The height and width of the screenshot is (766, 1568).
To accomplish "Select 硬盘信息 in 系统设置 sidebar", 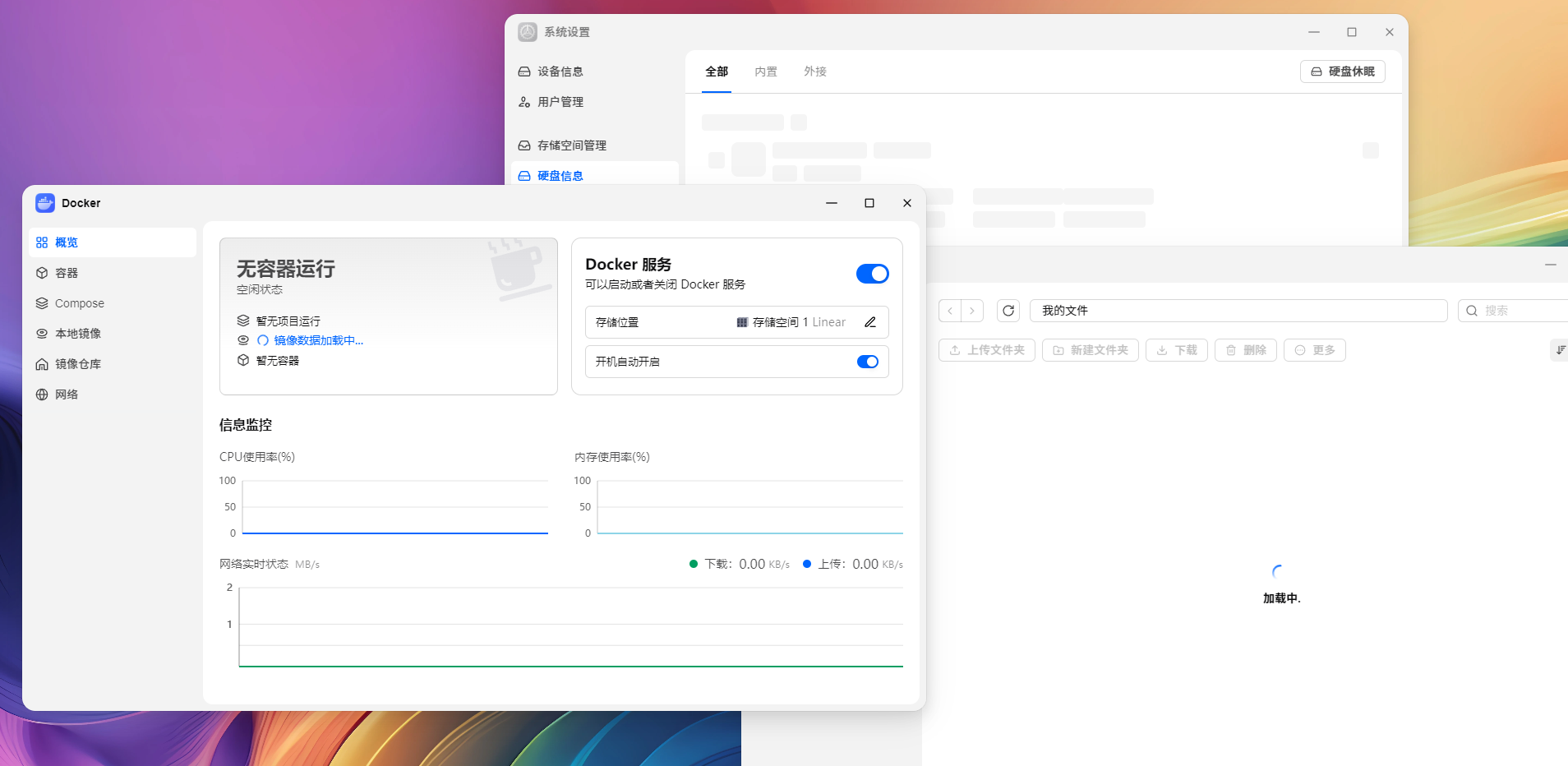I will tap(595, 175).
